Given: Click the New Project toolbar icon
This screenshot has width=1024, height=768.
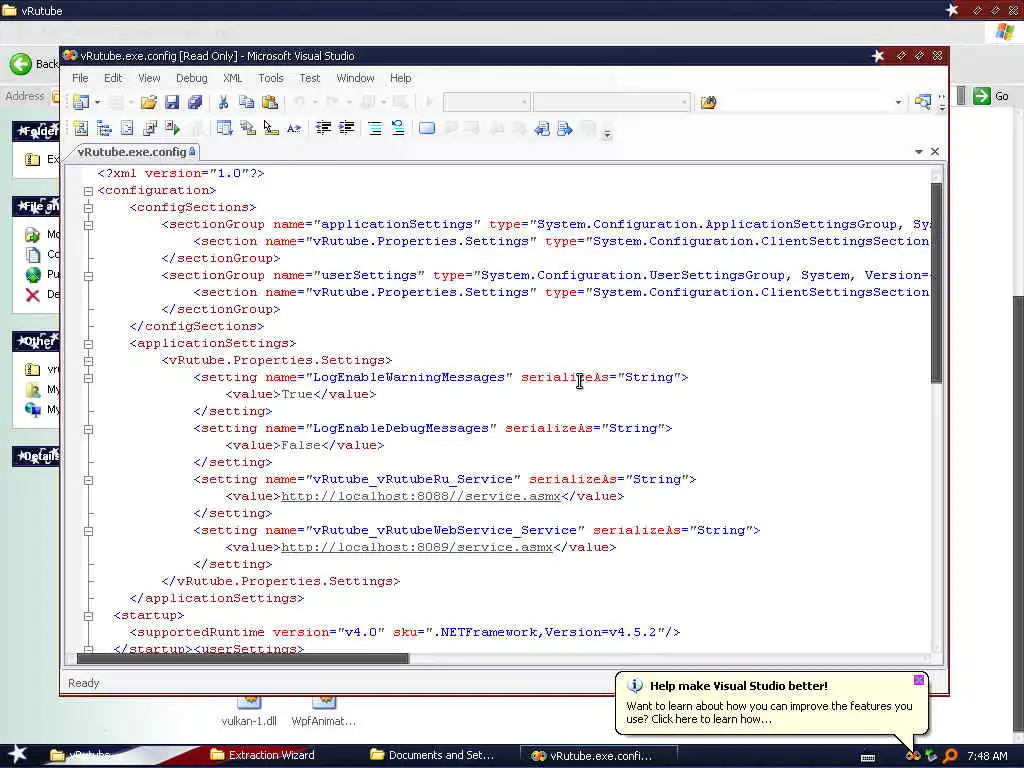Looking at the screenshot, I should [x=81, y=102].
